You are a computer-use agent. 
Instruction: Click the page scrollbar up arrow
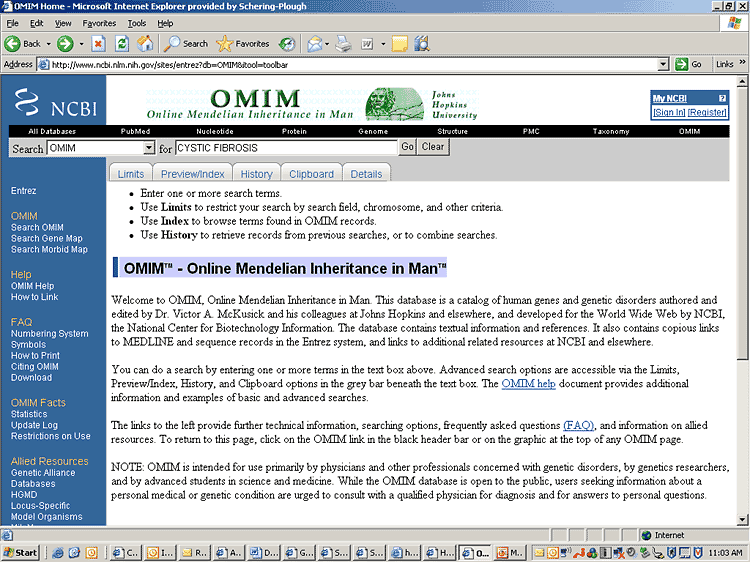click(x=742, y=82)
